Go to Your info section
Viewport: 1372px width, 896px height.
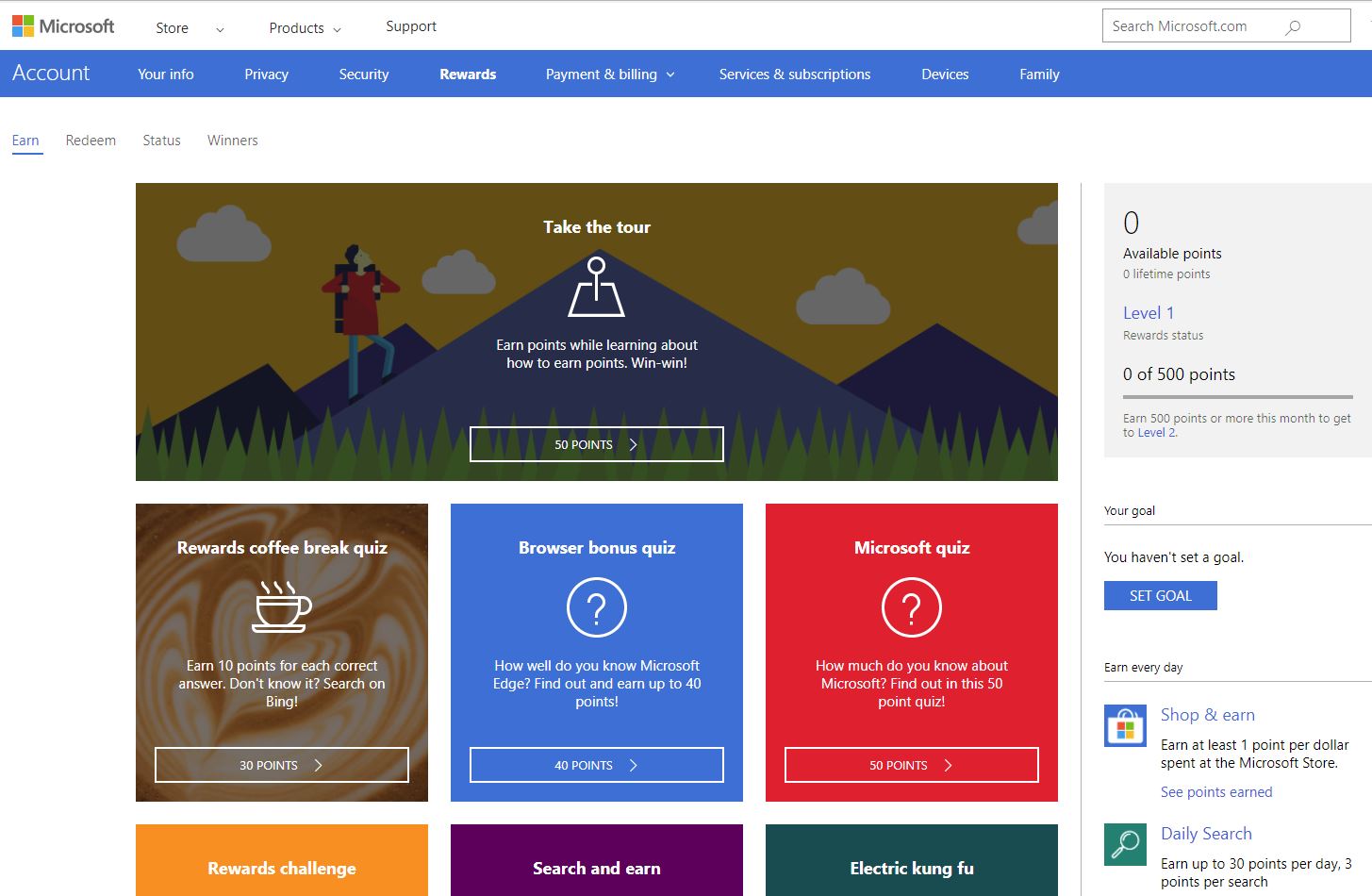[x=166, y=75]
